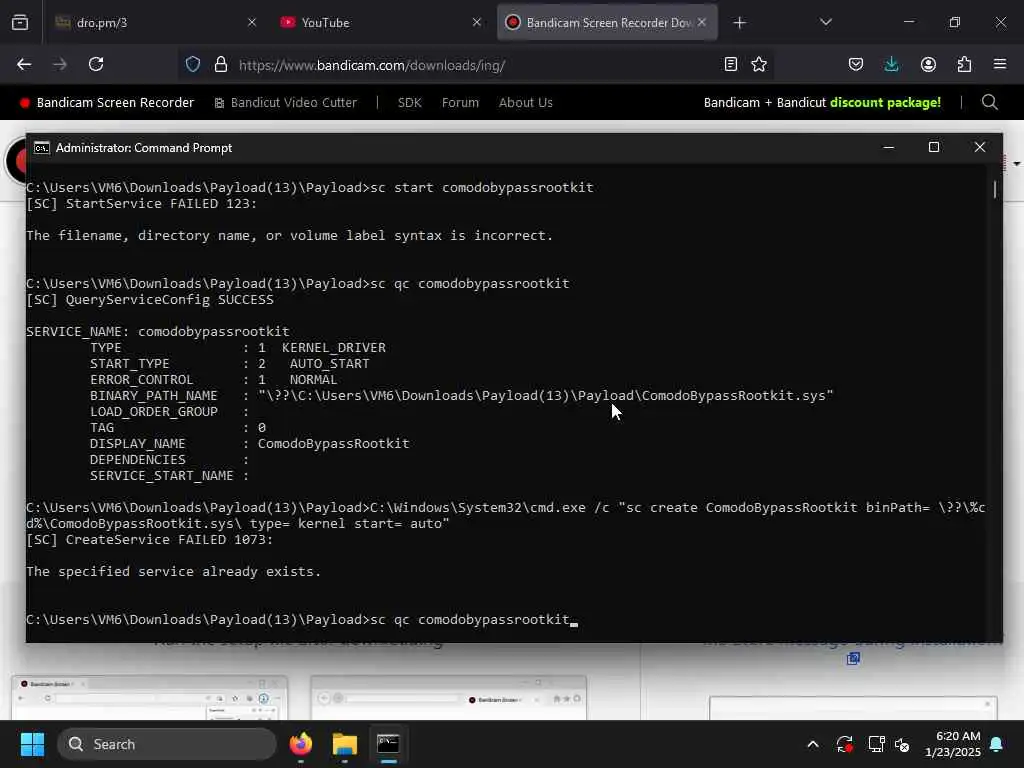Show site security padlock information

point(221,65)
